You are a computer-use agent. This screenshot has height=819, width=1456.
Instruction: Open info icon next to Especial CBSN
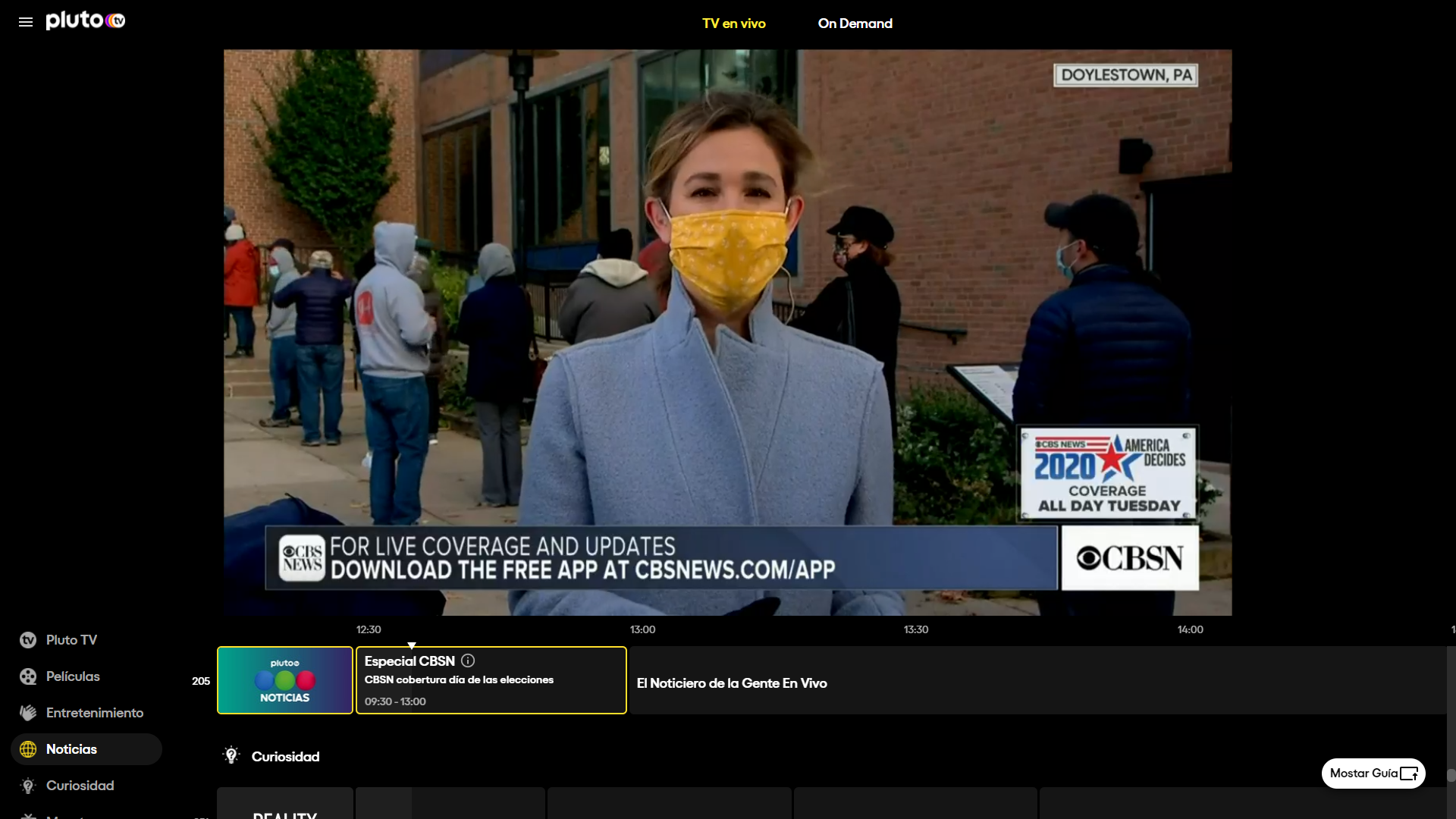[468, 661]
